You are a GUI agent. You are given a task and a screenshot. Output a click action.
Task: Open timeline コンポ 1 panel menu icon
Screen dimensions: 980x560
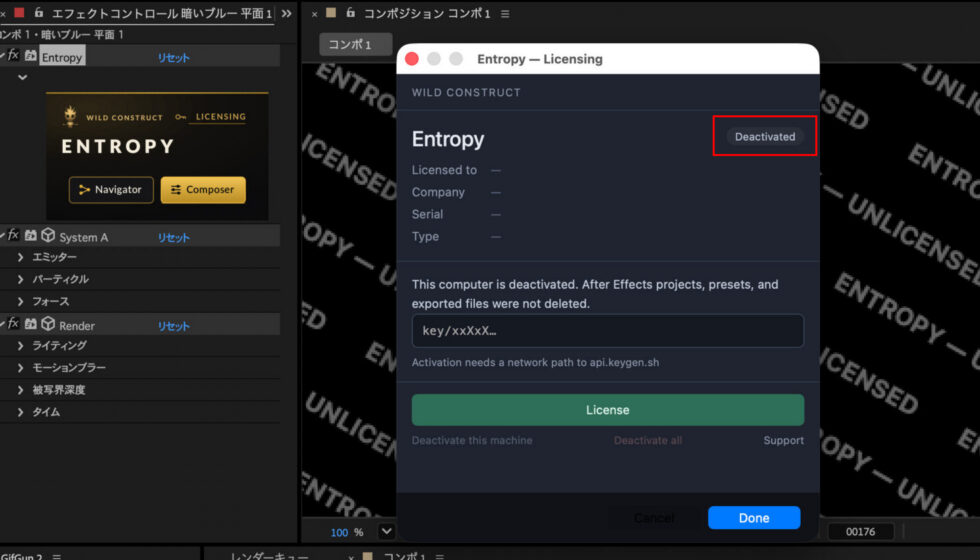[440, 556]
